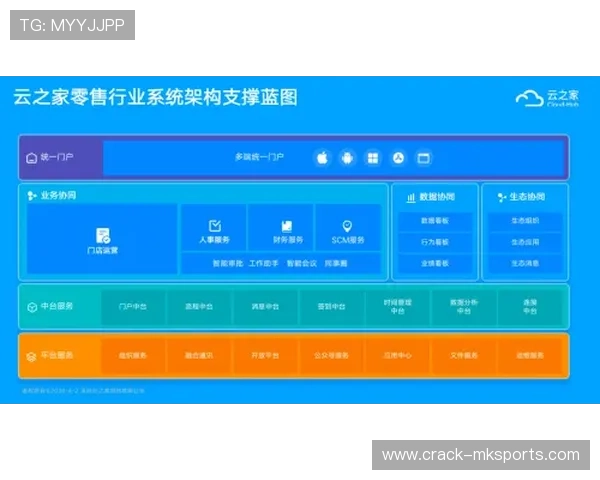This screenshot has width=600, height=480.
Task: Click the 数据分析中台 tile
Action: [464, 307]
